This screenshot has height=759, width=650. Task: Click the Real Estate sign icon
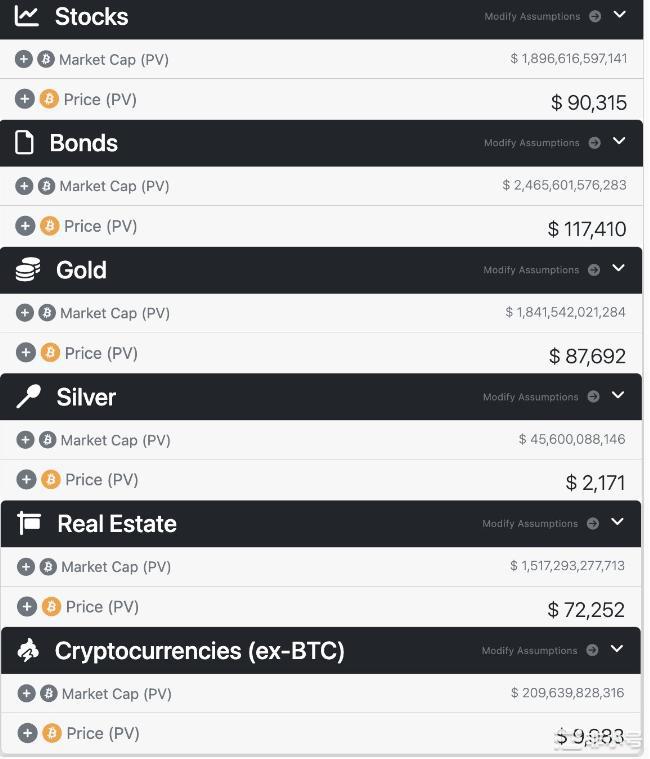pos(30,523)
